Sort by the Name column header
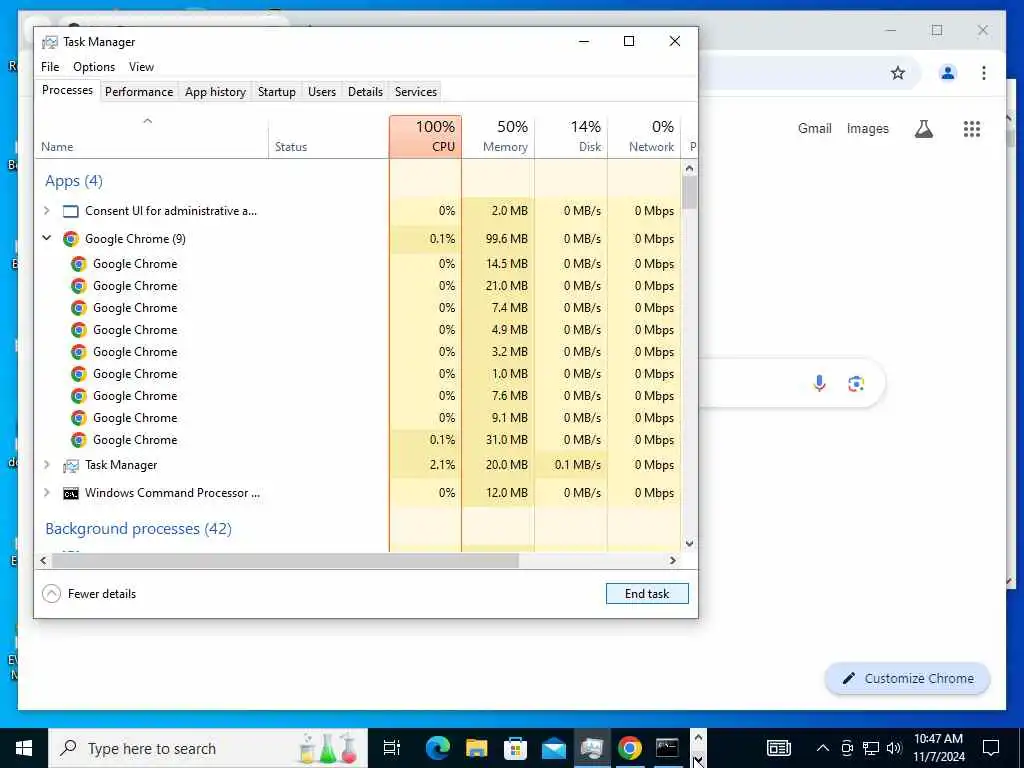This screenshot has width=1024, height=768. [152, 136]
